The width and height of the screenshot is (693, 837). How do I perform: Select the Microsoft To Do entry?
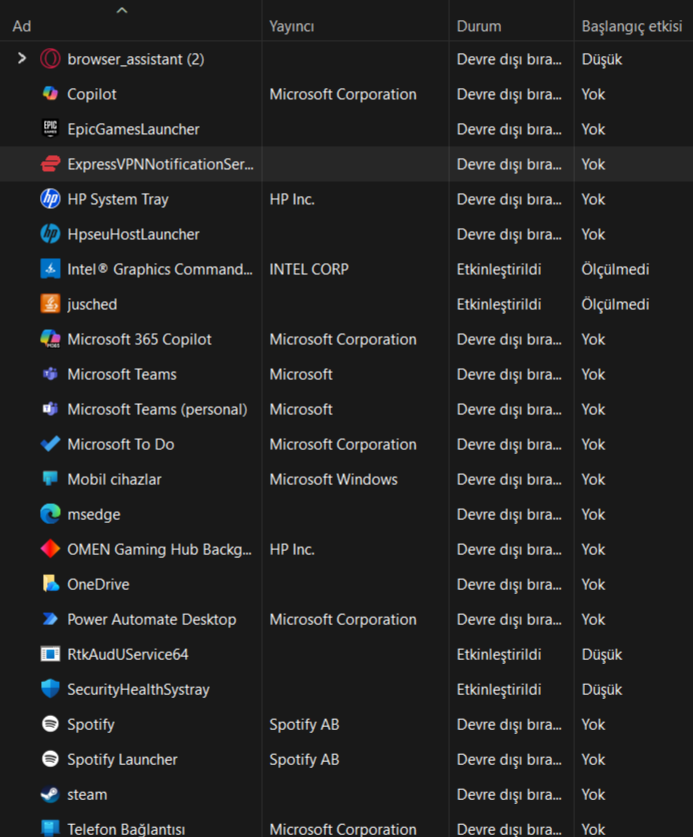point(121,444)
